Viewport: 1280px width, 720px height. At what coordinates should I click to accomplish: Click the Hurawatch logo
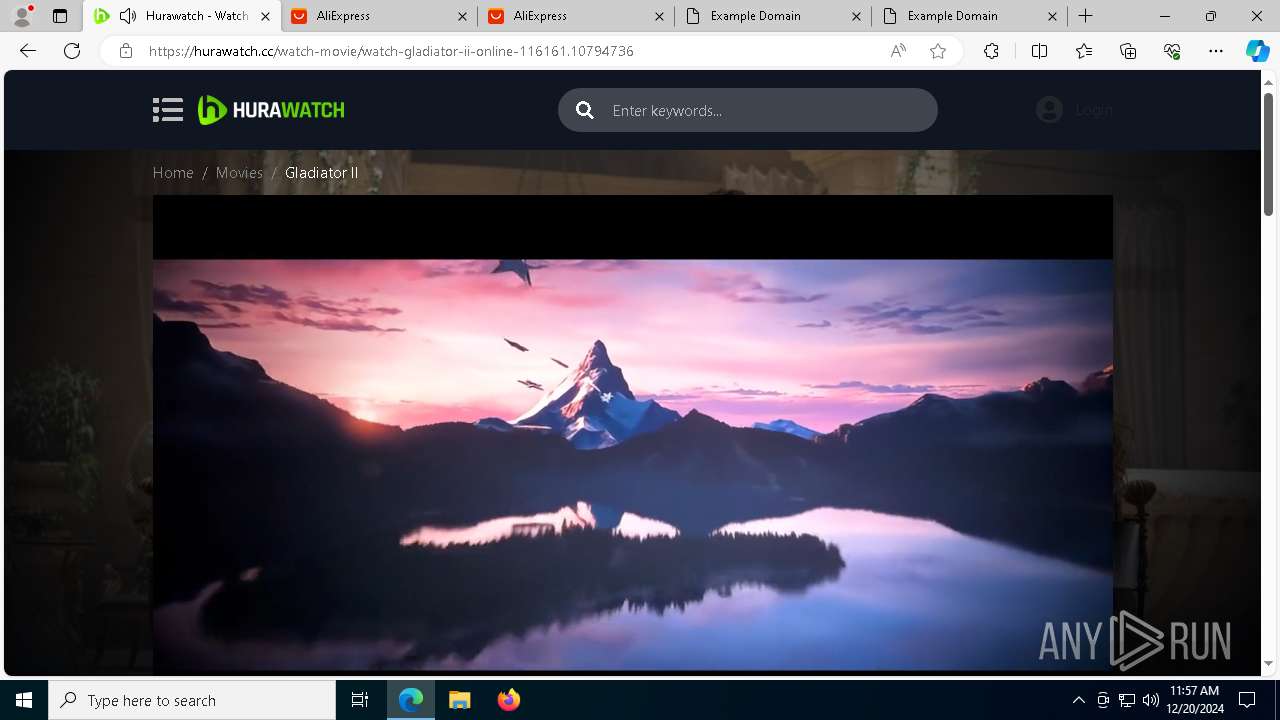tap(271, 110)
